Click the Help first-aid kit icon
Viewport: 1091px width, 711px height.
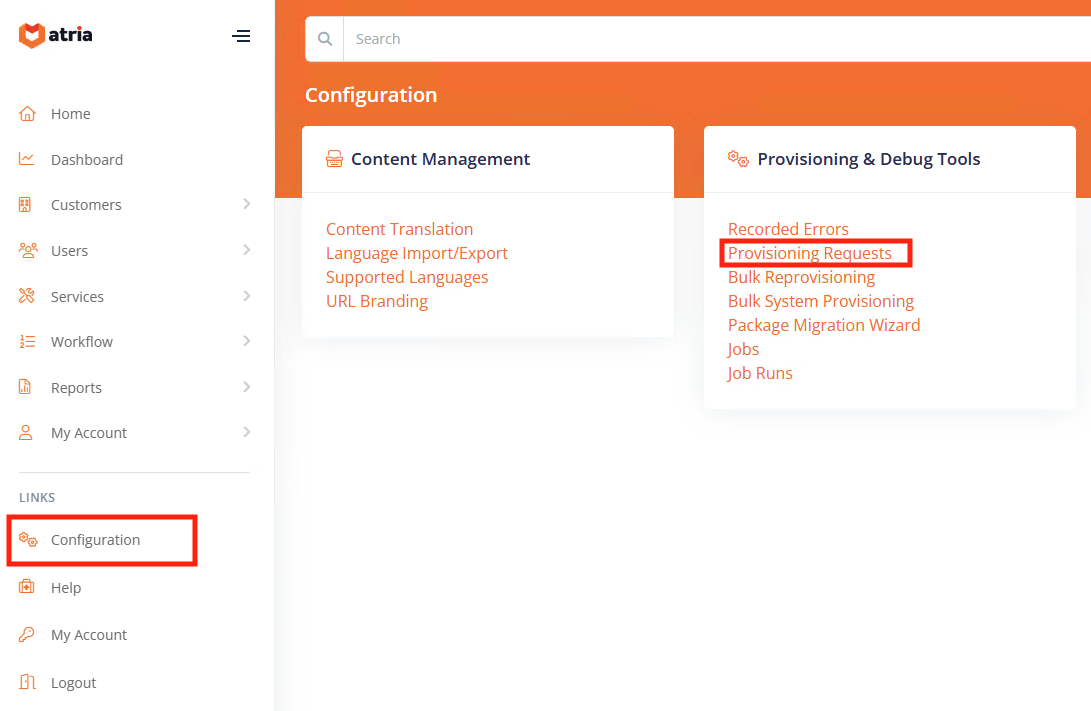(28, 587)
